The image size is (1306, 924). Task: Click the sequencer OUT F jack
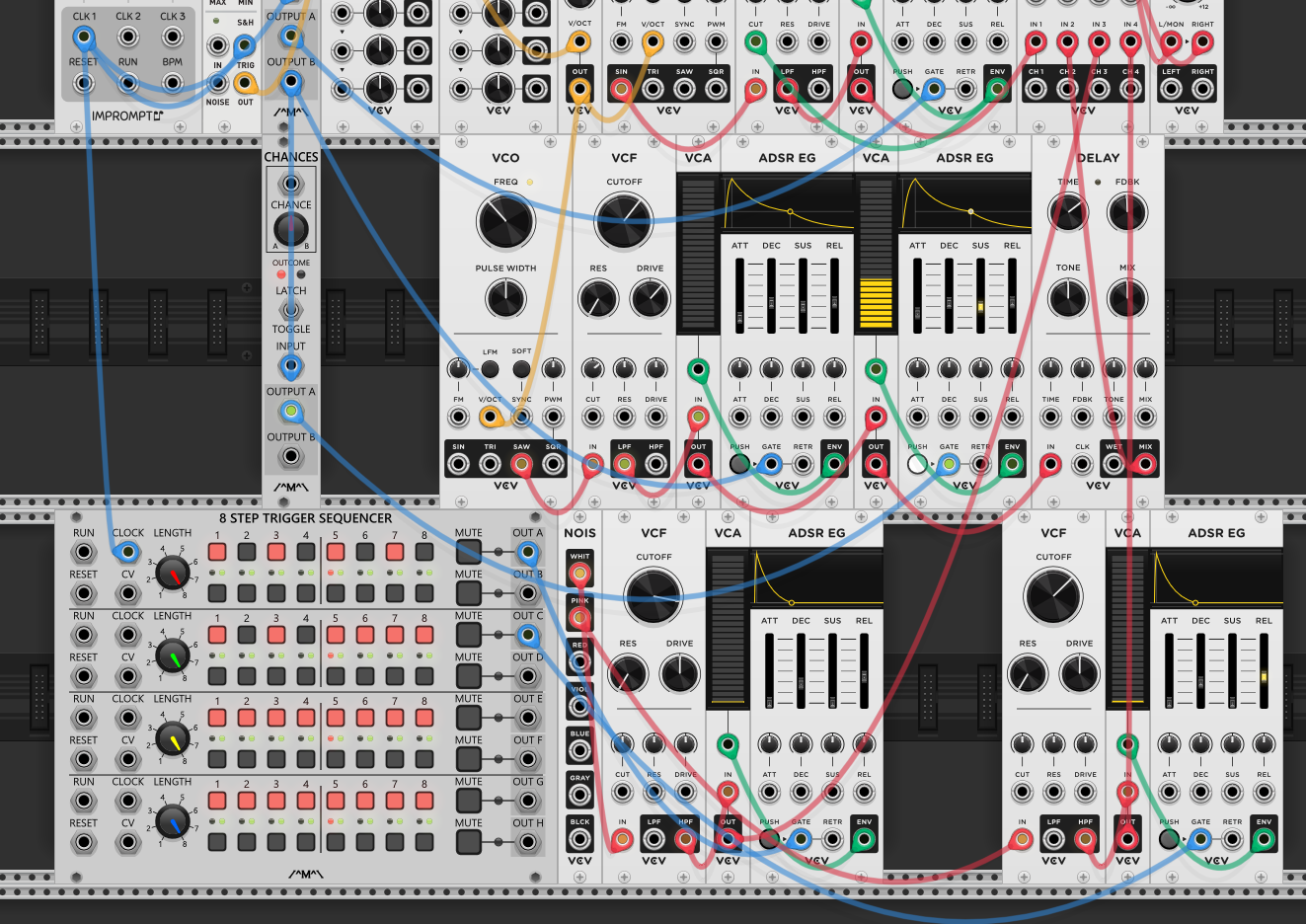point(528,759)
